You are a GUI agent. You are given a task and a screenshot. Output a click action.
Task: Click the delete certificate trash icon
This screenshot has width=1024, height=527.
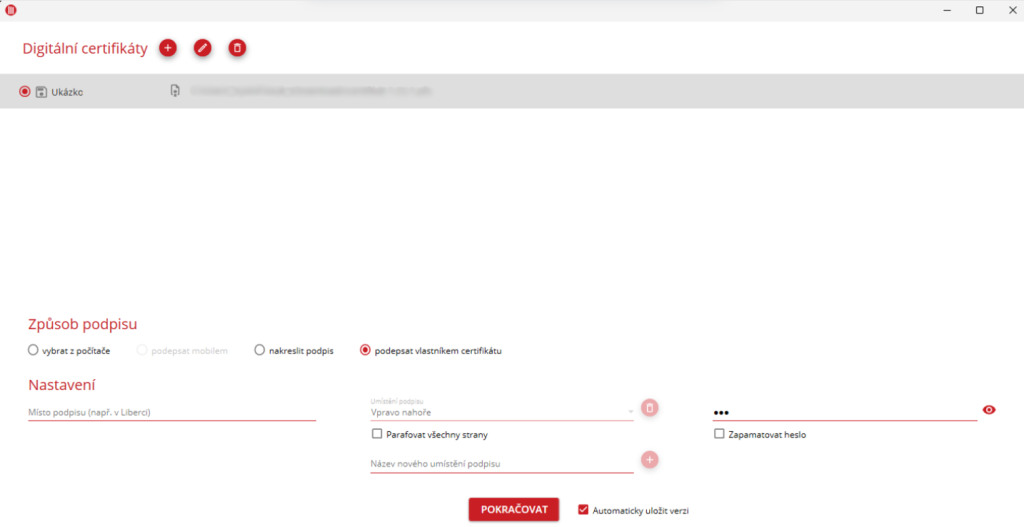click(237, 48)
